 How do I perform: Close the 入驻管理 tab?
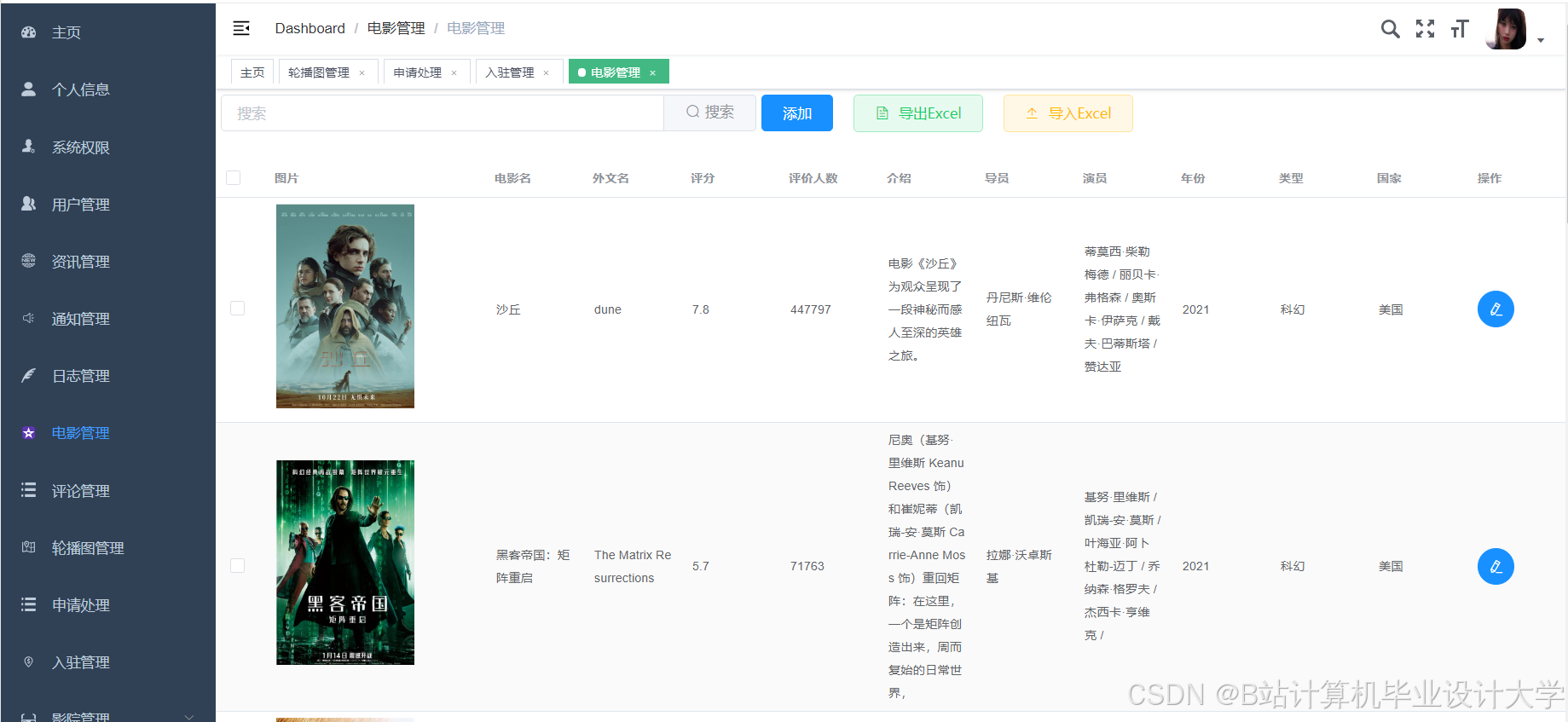[x=546, y=73]
